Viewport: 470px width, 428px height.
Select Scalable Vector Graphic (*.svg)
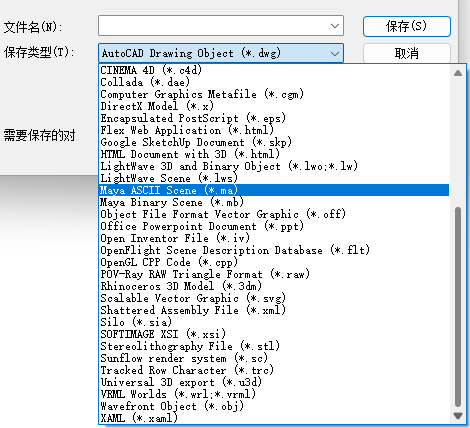[x=274, y=298]
